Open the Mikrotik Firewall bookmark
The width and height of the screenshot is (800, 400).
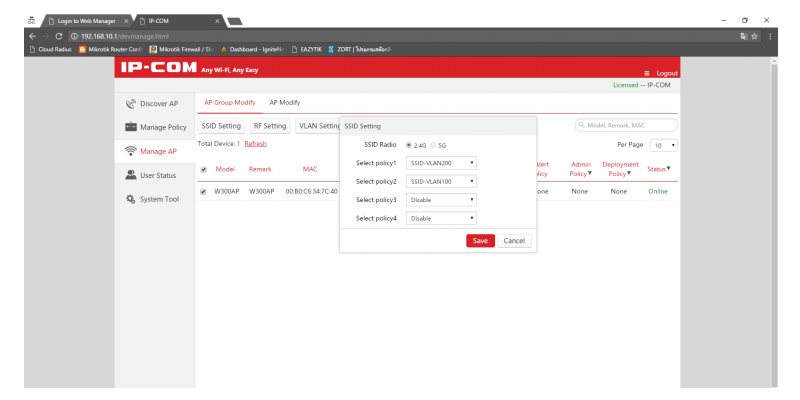pos(181,49)
